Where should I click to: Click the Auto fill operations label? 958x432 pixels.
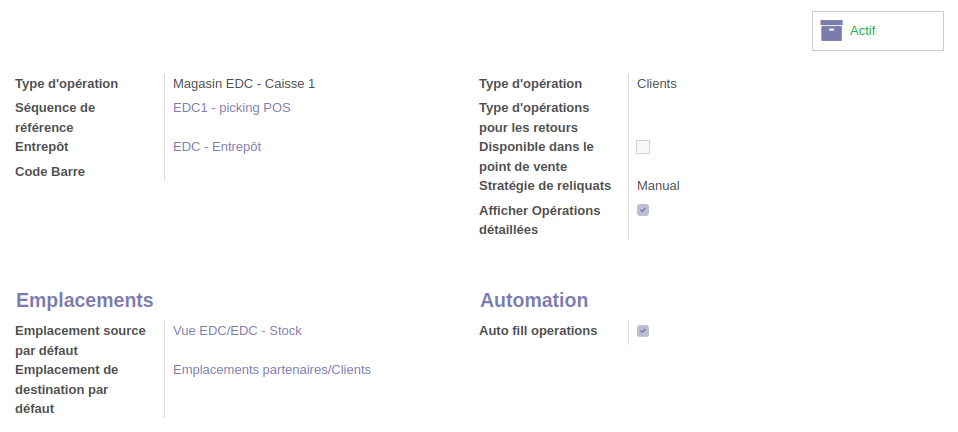coord(538,331)
